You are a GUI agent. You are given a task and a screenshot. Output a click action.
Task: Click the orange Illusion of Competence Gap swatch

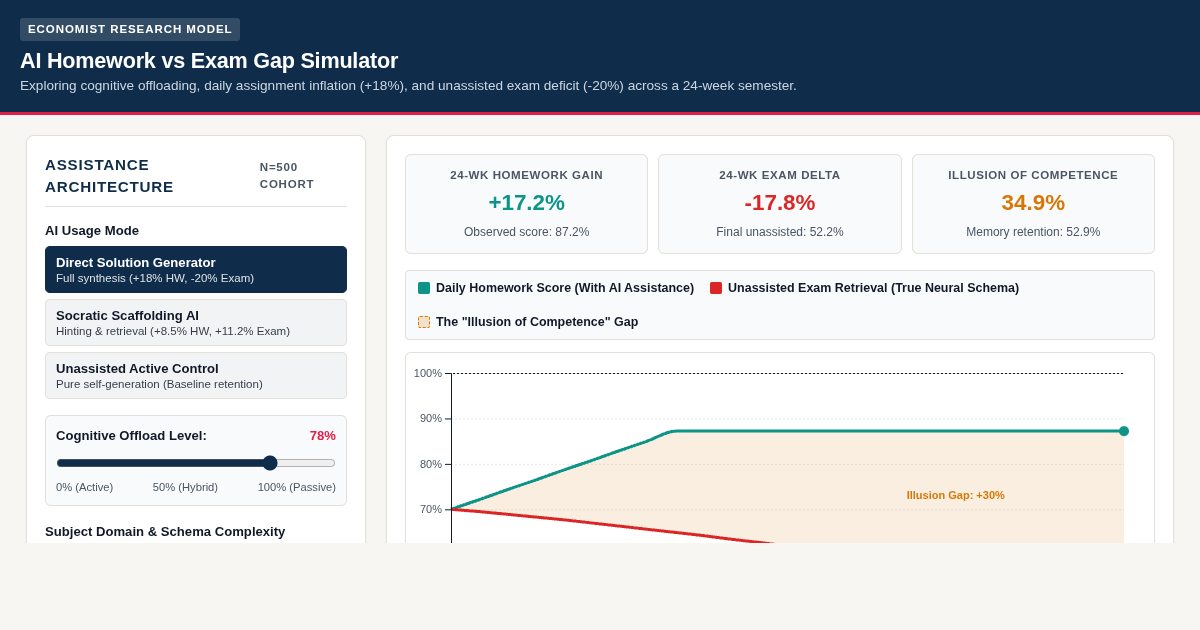(x=424, y=322)
